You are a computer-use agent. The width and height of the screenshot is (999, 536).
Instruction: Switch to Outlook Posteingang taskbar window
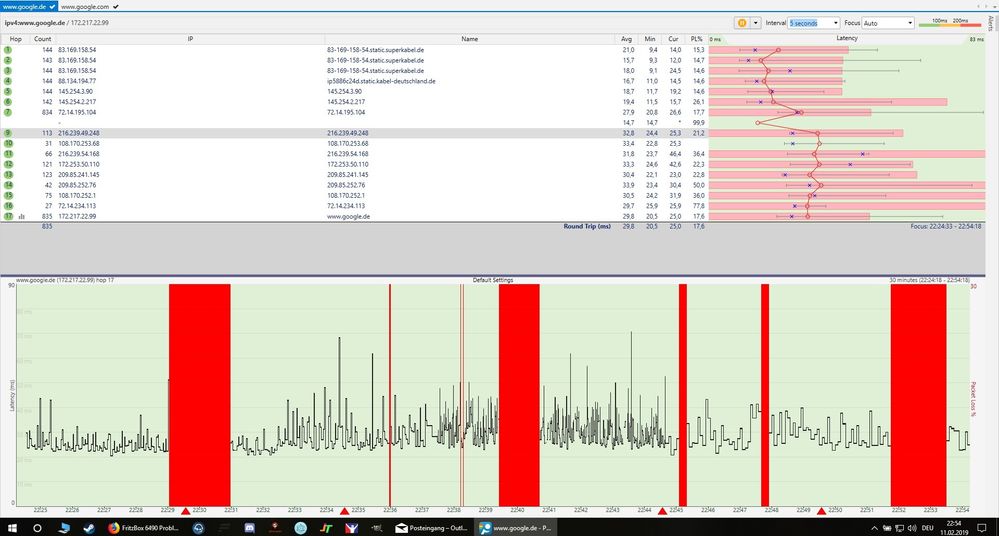click(x=432, y=528)
